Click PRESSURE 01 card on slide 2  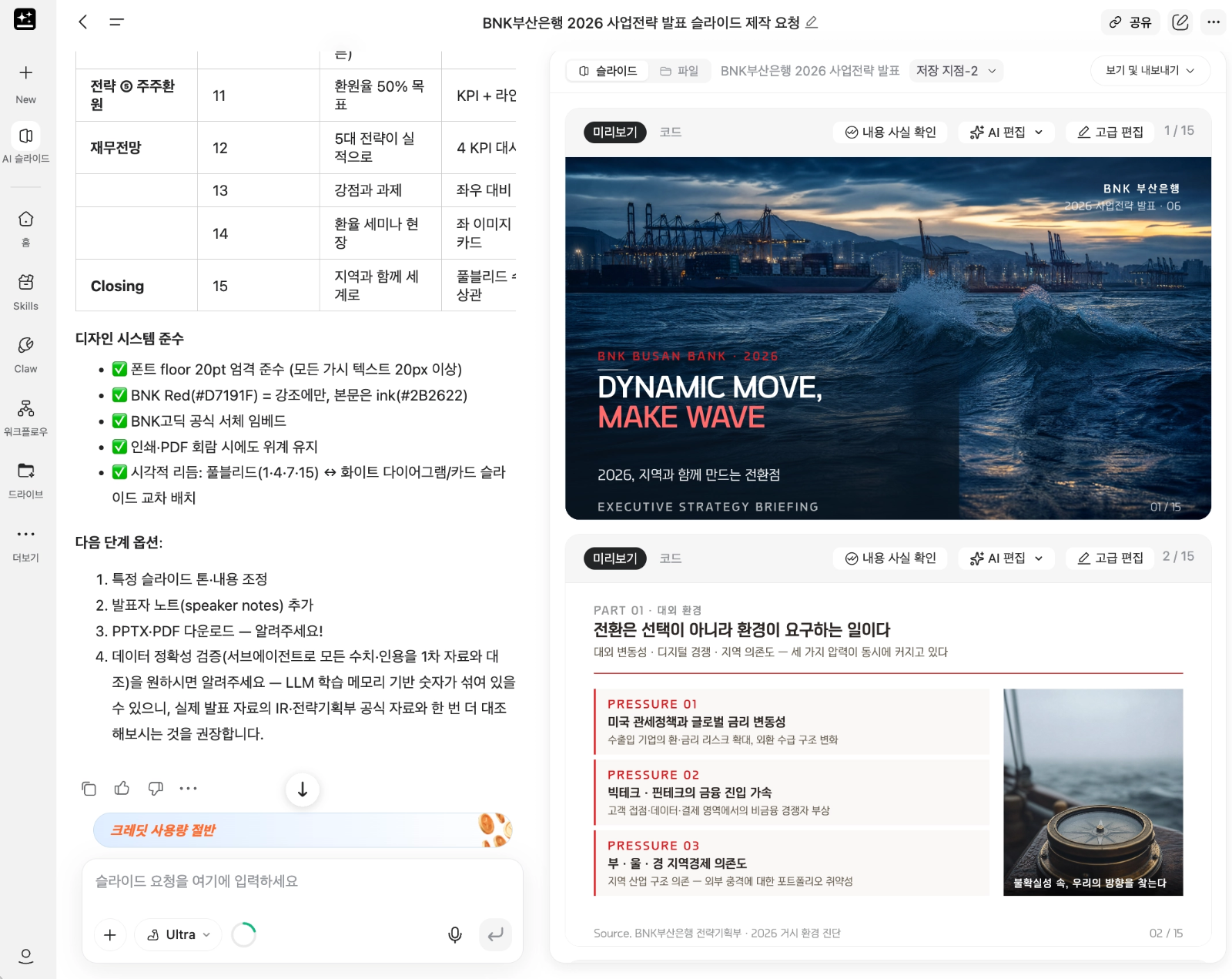792,721
